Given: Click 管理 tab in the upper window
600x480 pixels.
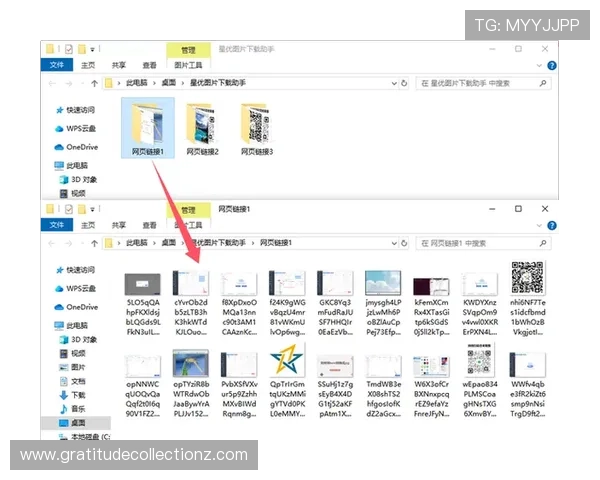Looking at the screenshot, I should [x=188, y=50].
